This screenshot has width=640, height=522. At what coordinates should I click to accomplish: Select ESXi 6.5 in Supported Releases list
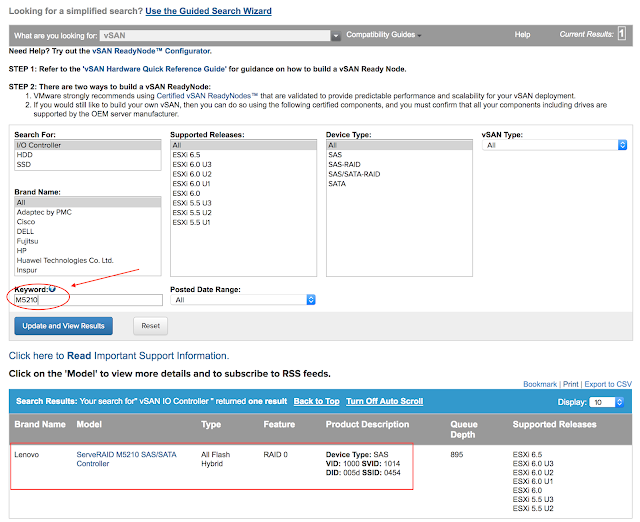pos(243,155)
